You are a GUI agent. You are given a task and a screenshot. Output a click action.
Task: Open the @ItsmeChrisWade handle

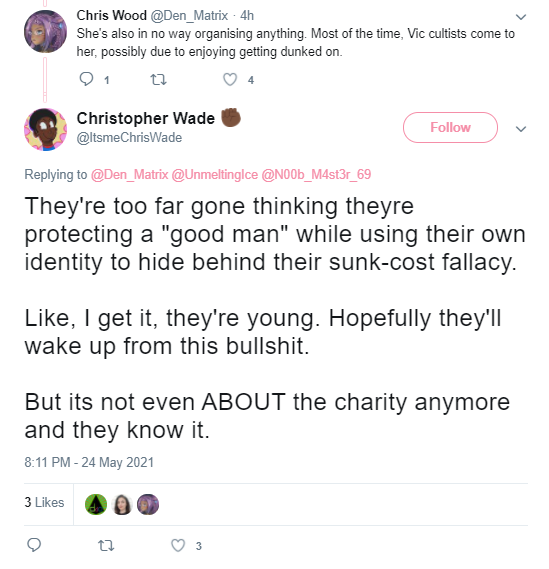[x=129, y=138]
